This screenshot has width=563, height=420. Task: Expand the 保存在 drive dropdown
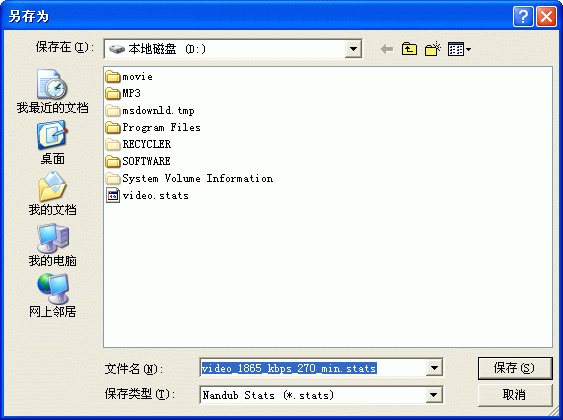coord(353,49)
